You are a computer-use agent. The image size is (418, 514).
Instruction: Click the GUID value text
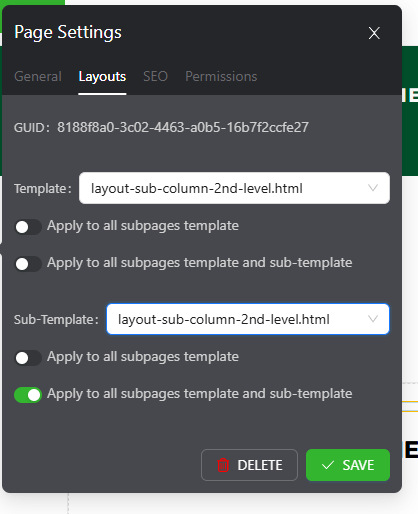tap(183, 127)
